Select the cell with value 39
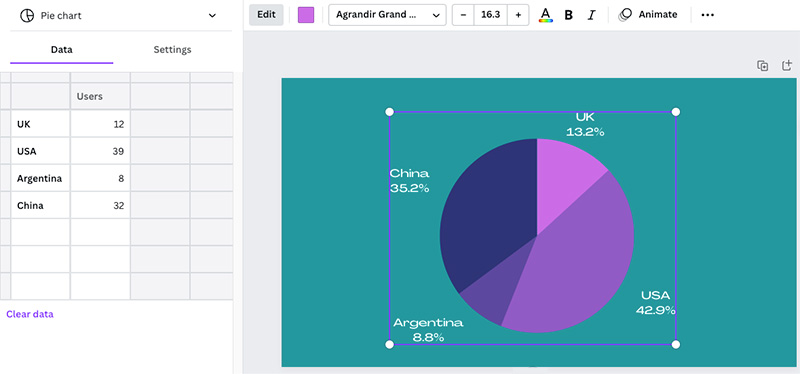This screenshot has width=800, height=374. 101,151
